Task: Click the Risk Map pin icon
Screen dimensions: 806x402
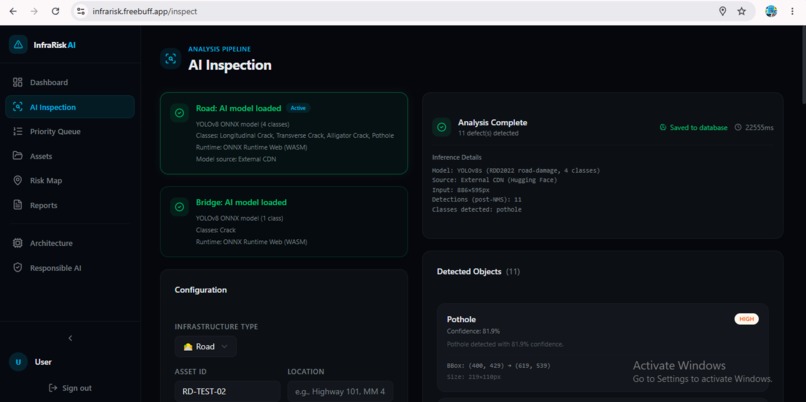Action: tap(17, 180)
